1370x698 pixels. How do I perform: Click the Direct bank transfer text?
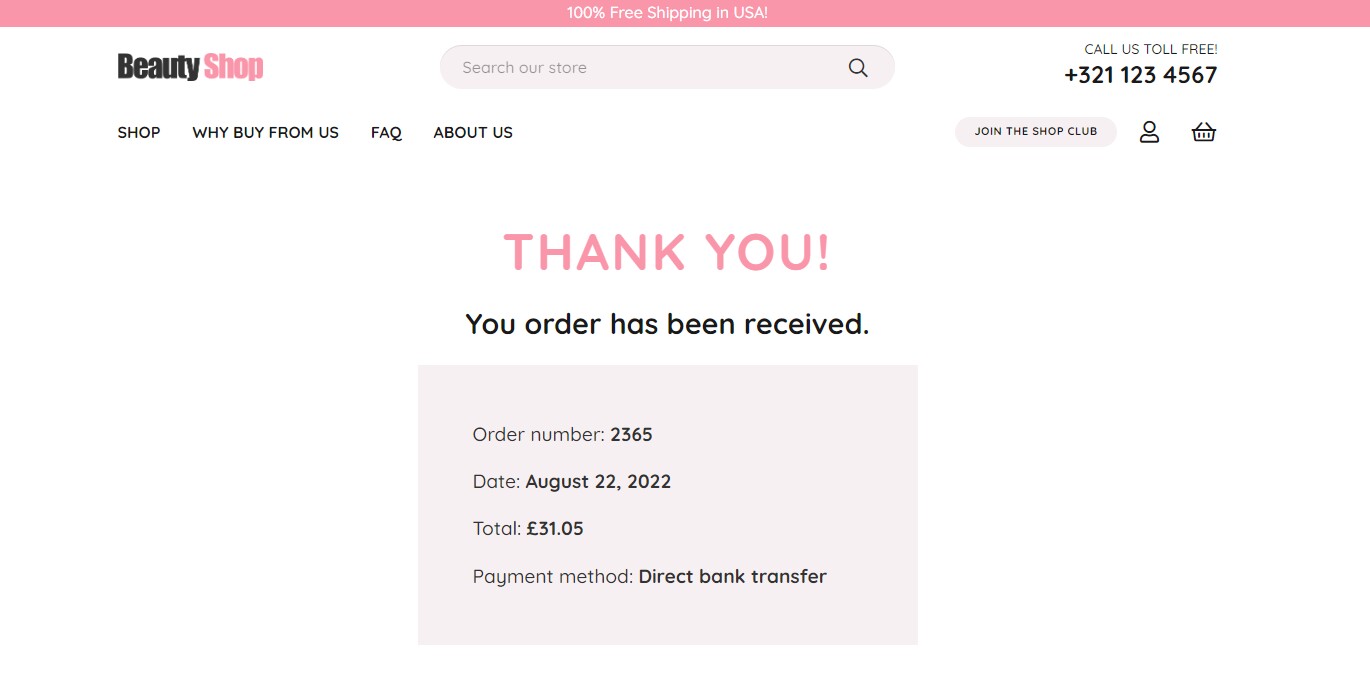tap(733, 576)
